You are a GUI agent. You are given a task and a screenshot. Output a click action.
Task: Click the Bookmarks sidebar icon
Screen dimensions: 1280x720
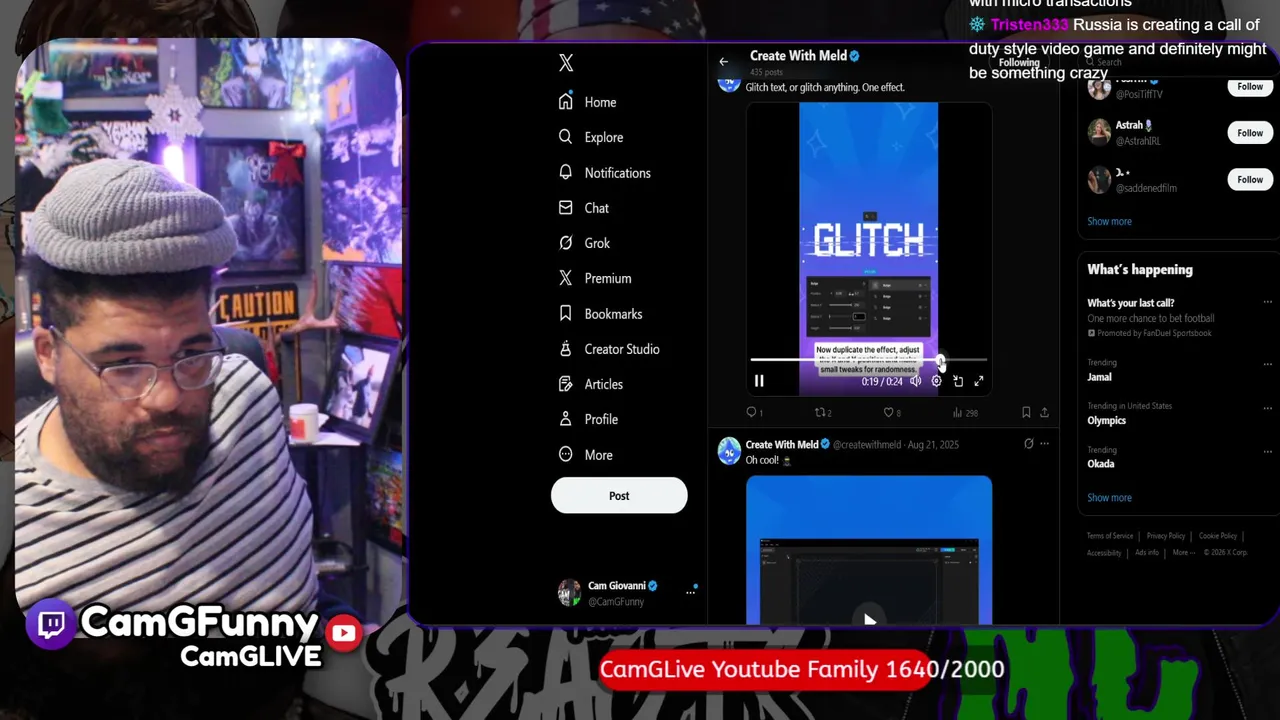tap(566, 313)
